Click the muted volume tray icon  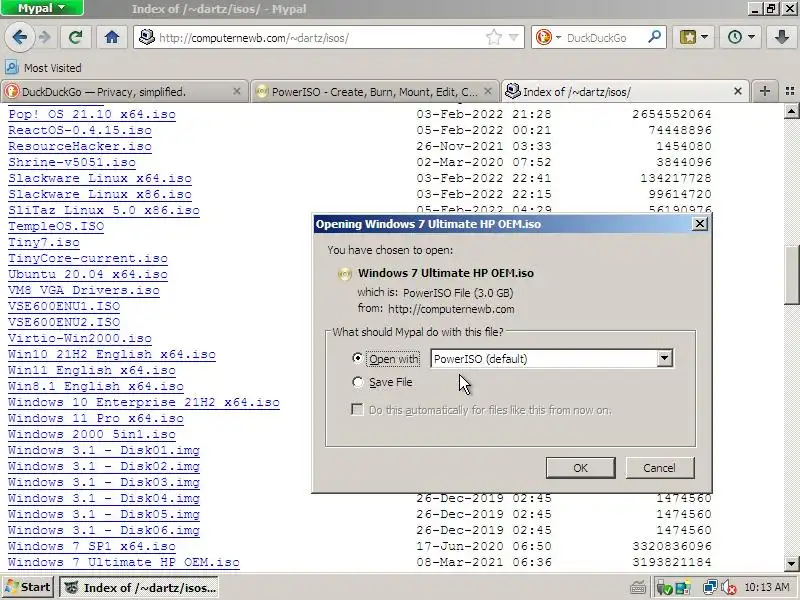[729, 588]
